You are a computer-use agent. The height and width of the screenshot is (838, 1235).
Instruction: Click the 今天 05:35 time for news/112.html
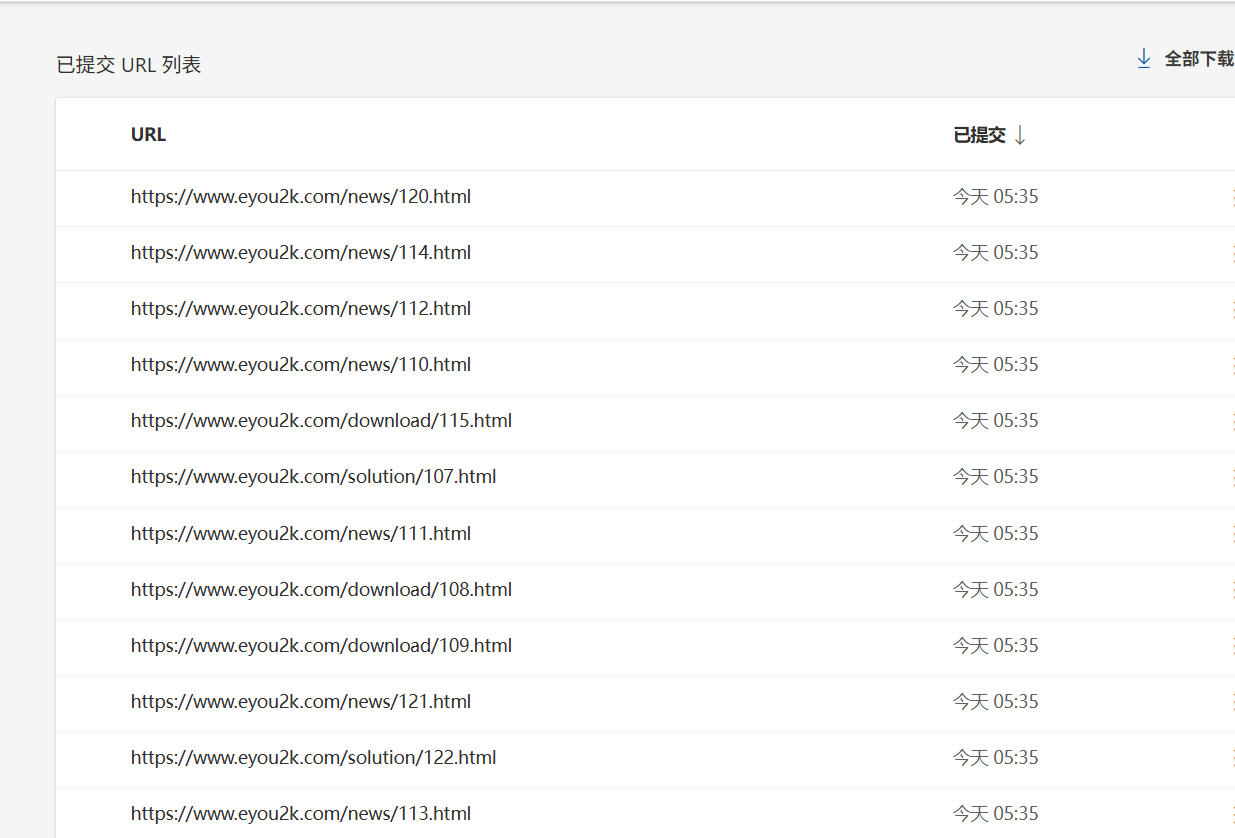[x=996, y=309]
